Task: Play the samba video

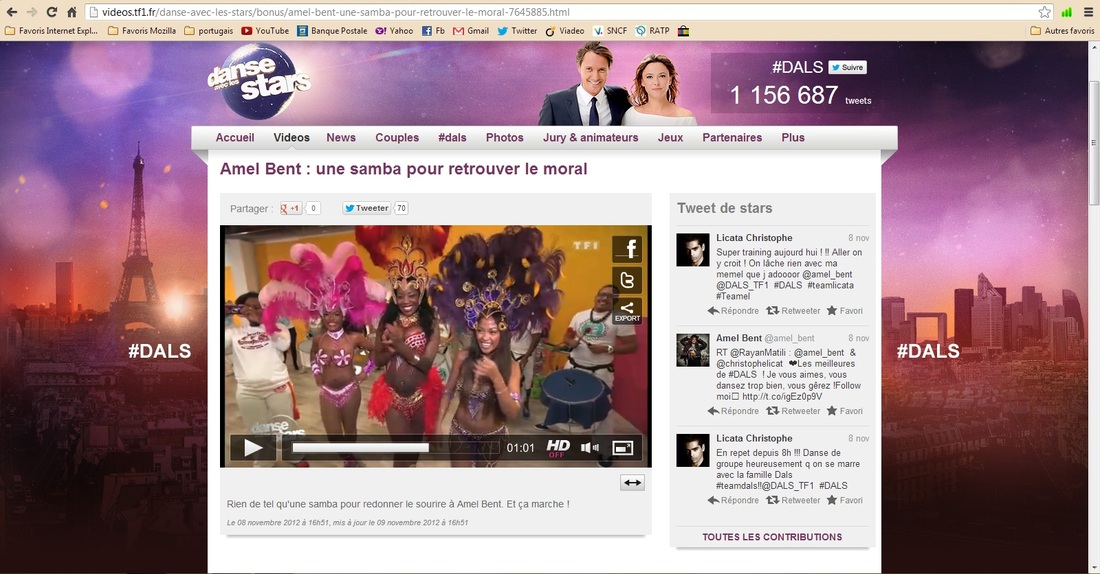Action: pyautogui.click(x=253, y=447)
